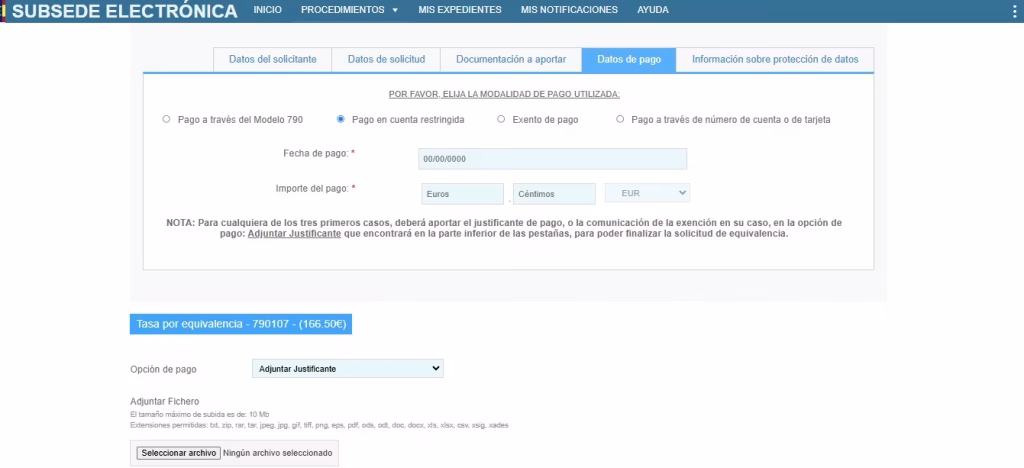Click the 'Adjuntar Fichero' heading
The width and height of the screenshot is (1024, 468).
coord(165,401)
